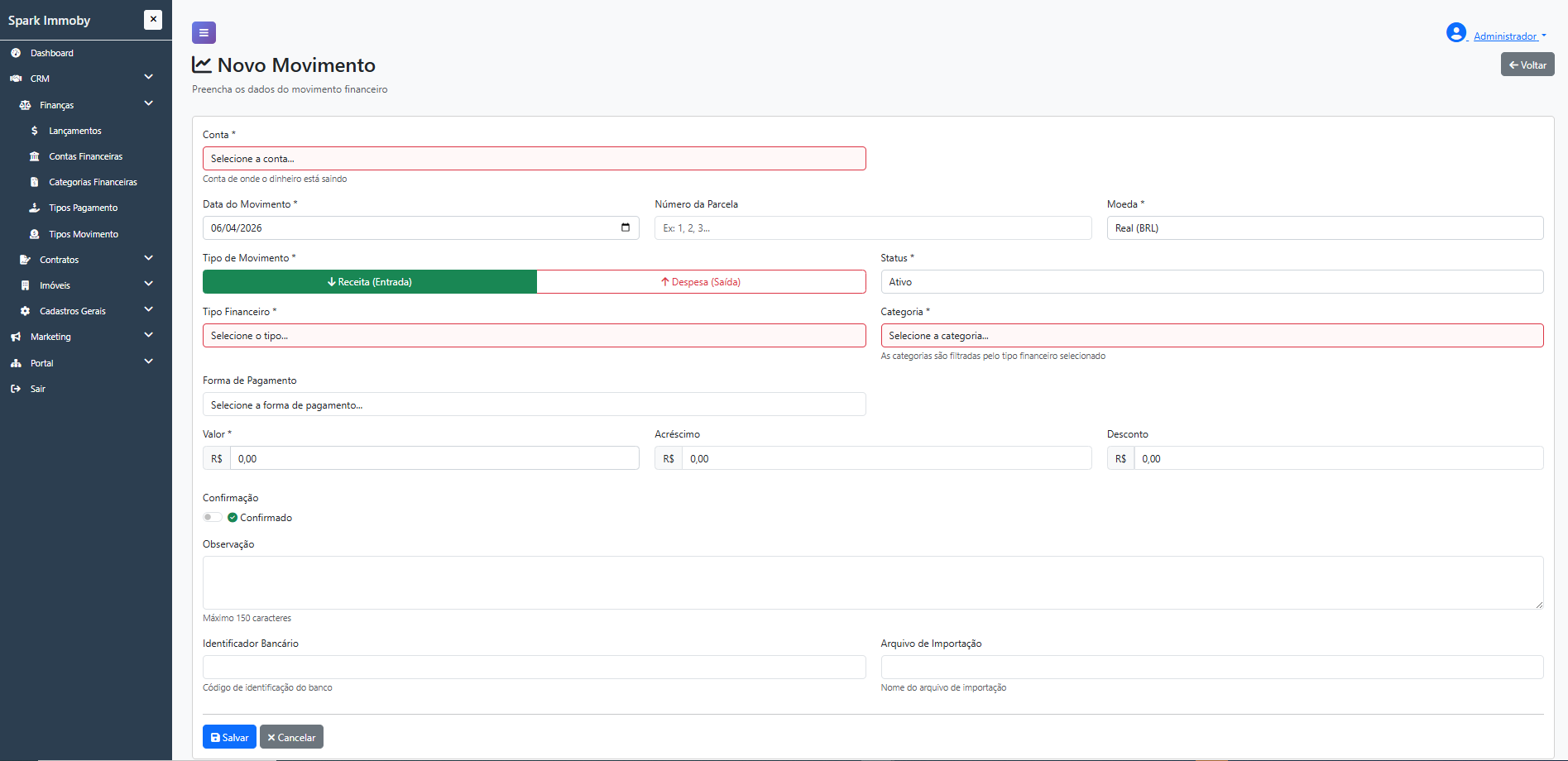Viewport: 1568px width, 761px height.
Task: Click the Valor amount input
Action: pyautogui.click(x=434, y=458)
